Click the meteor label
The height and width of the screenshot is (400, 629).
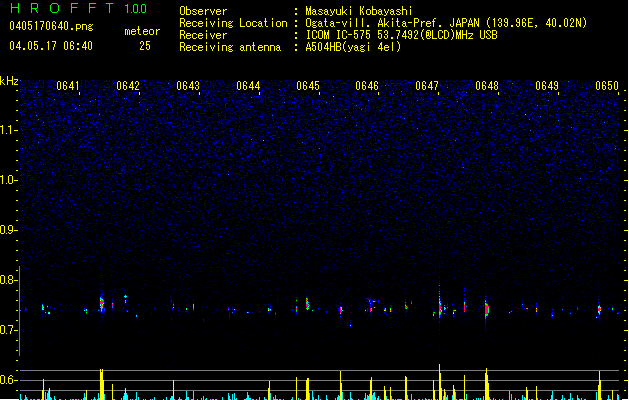pos(142,31)
